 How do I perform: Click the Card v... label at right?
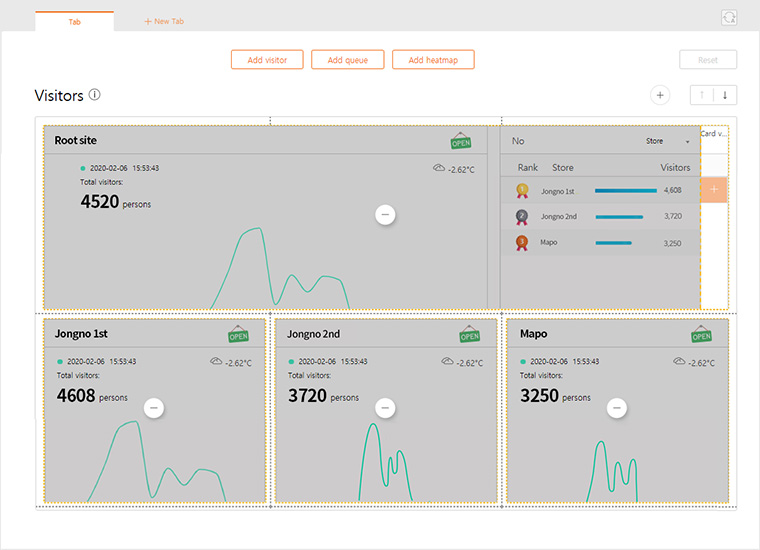(713, 134)
